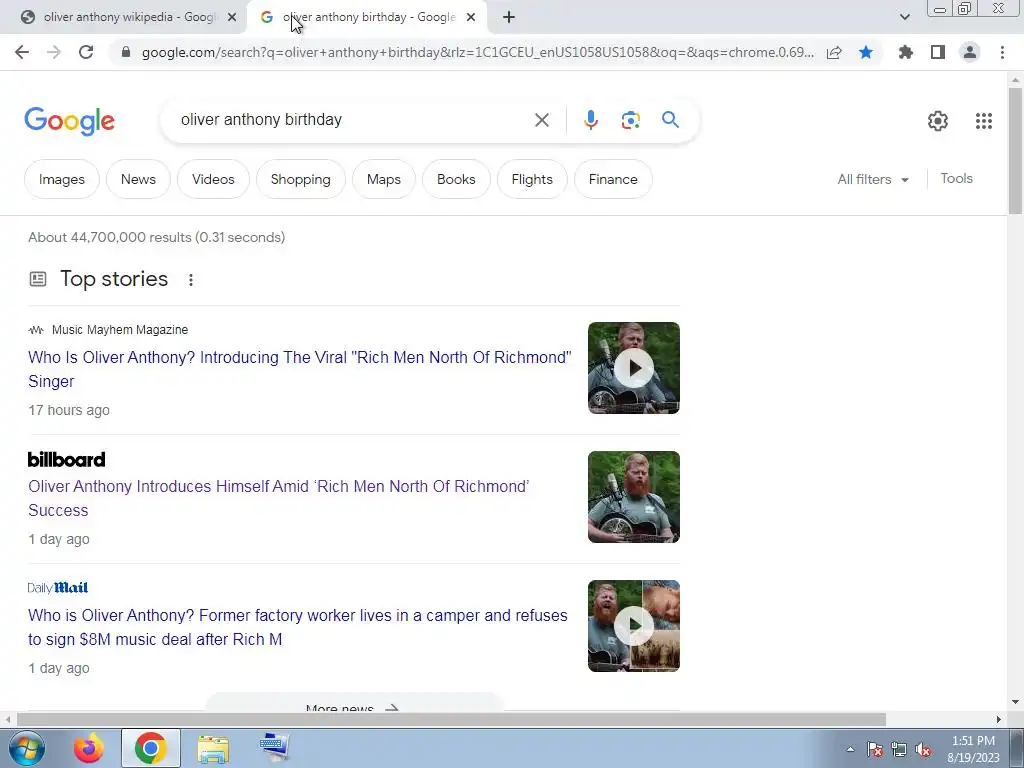This screenshot has height=768, width=1024.
Task: Open Top stories three-dot options
Action: (x=191, y=280)
